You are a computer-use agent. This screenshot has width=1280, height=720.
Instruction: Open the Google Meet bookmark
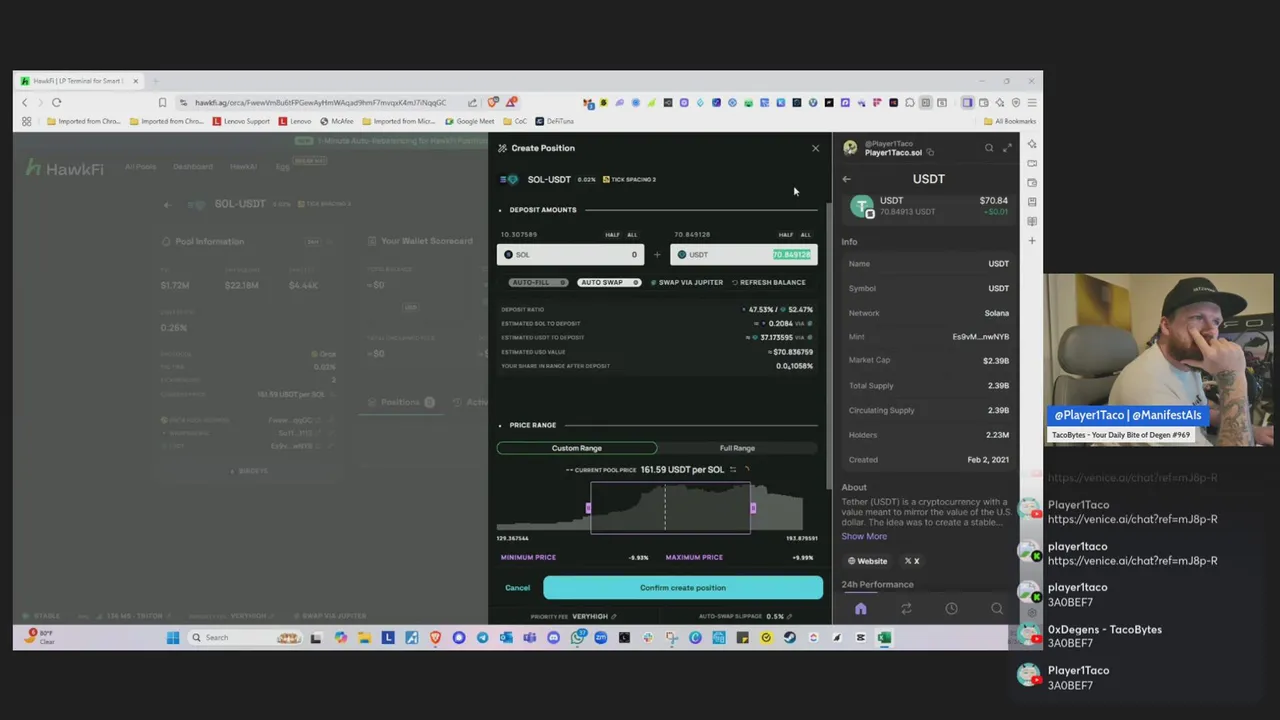point(469,121)
